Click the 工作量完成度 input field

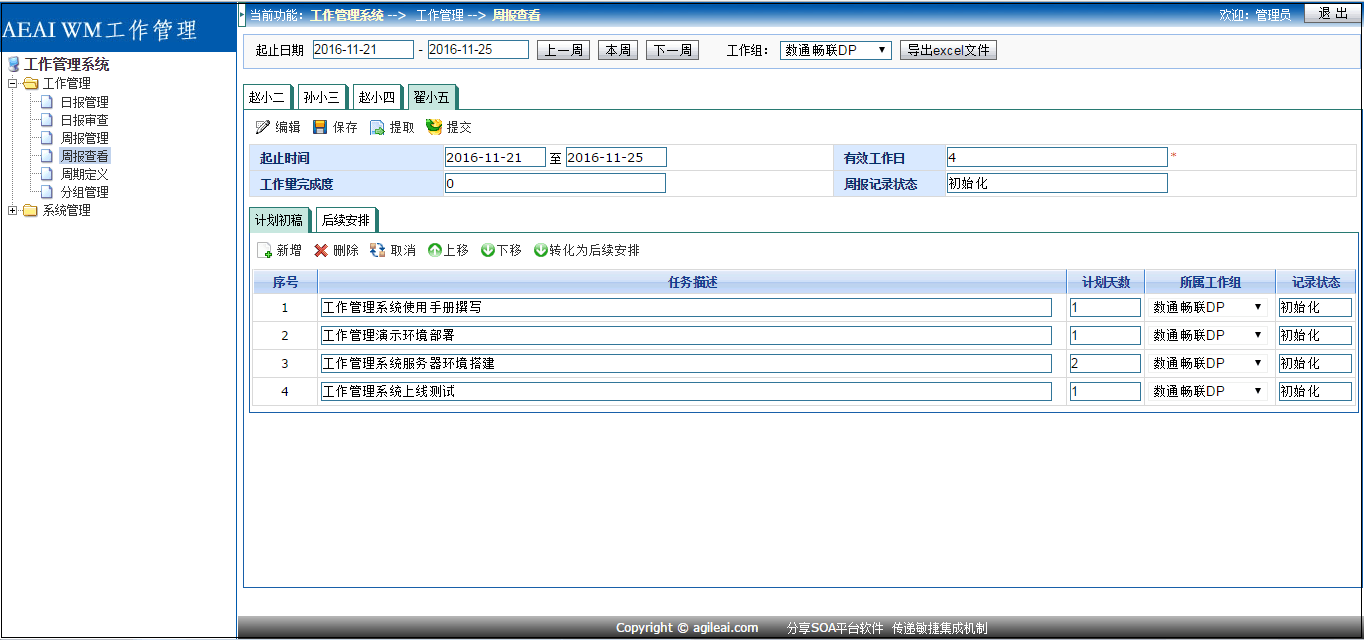click(555, 183)
